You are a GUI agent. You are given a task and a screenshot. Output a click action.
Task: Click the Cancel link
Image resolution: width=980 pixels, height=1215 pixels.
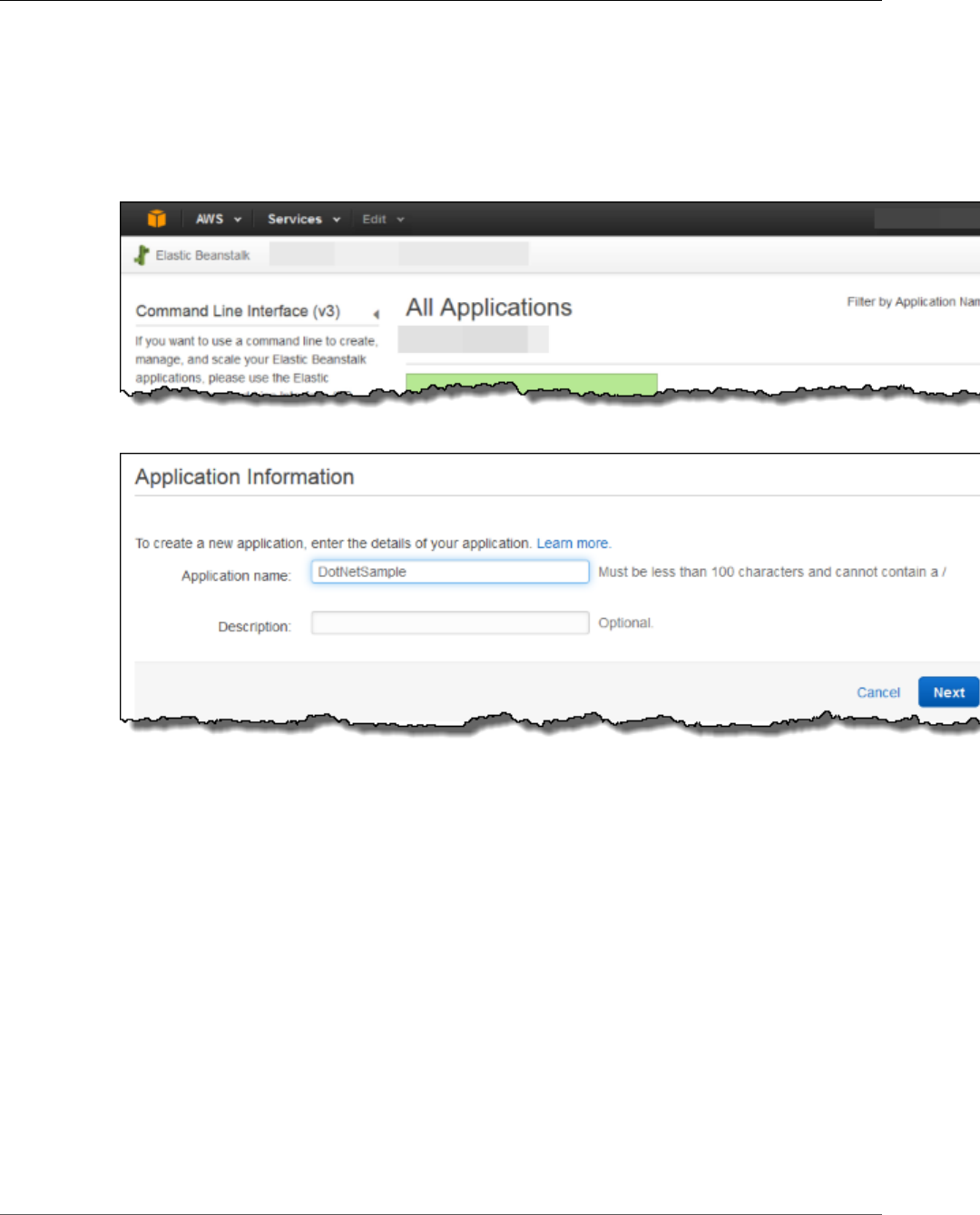878,692
